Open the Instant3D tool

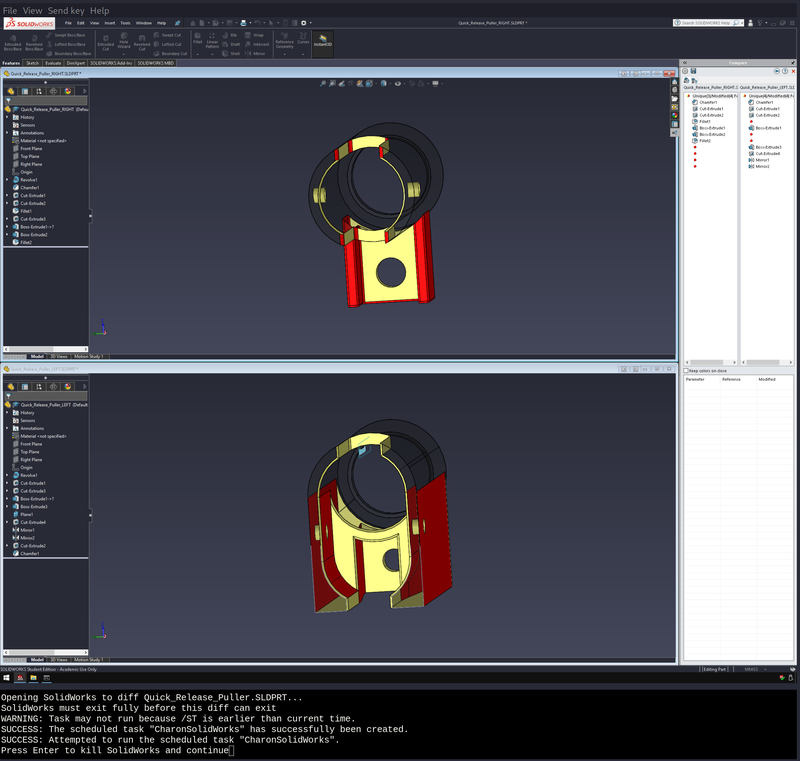(x=322, y=41)
